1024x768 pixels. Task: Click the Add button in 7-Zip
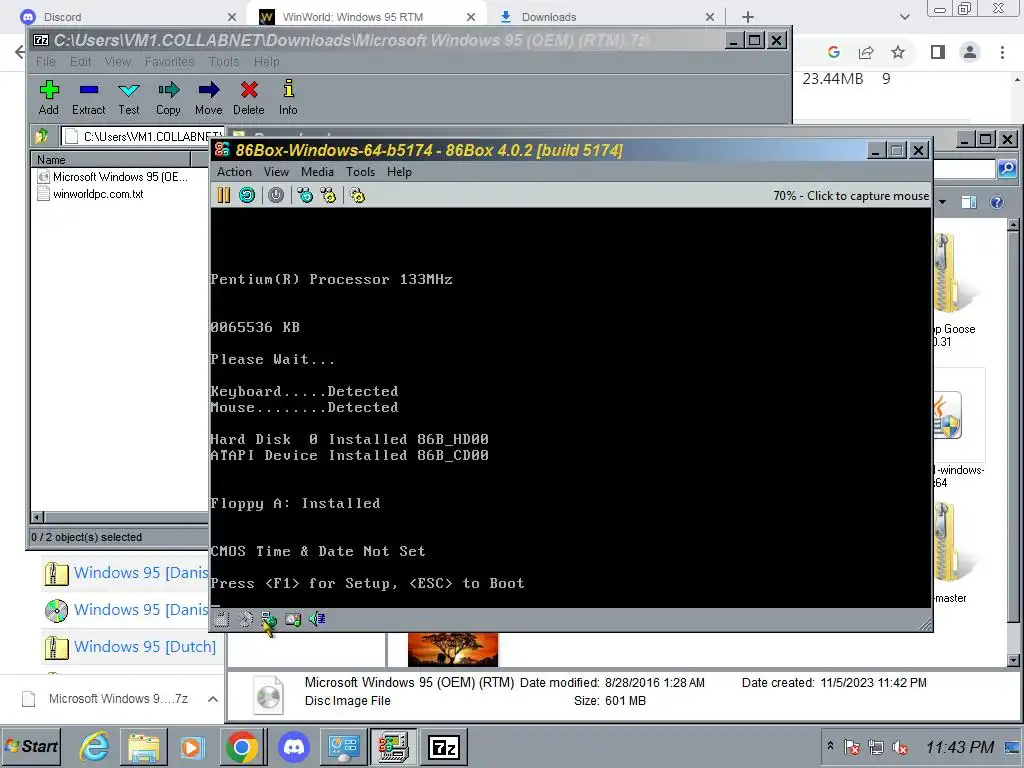point(48,98)
